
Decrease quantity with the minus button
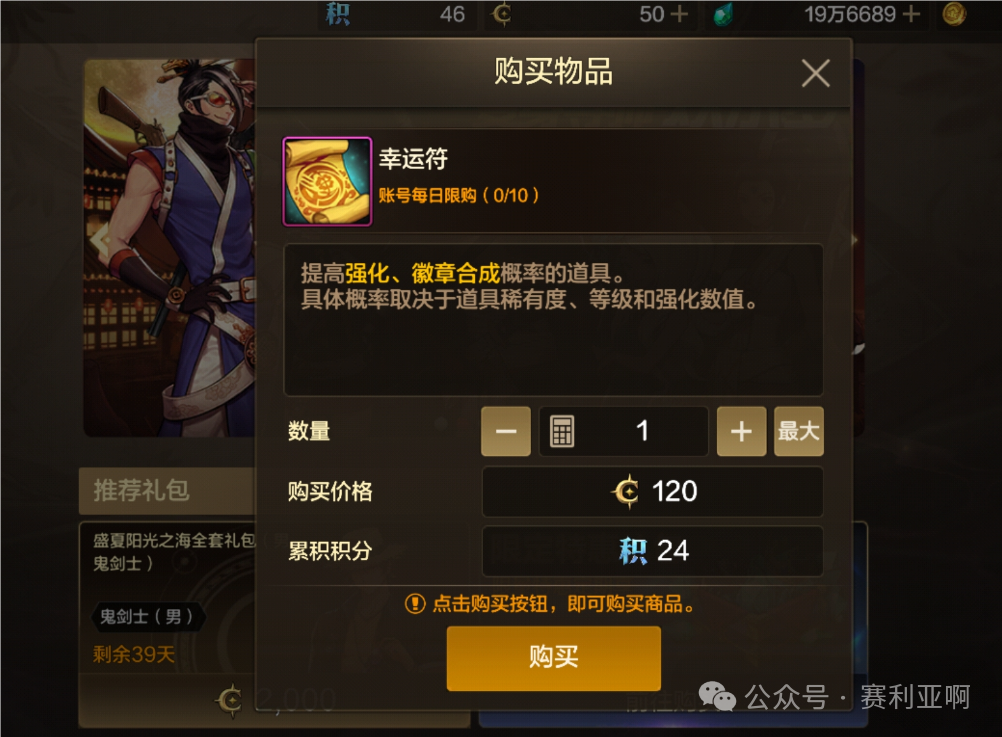point(505,431)
